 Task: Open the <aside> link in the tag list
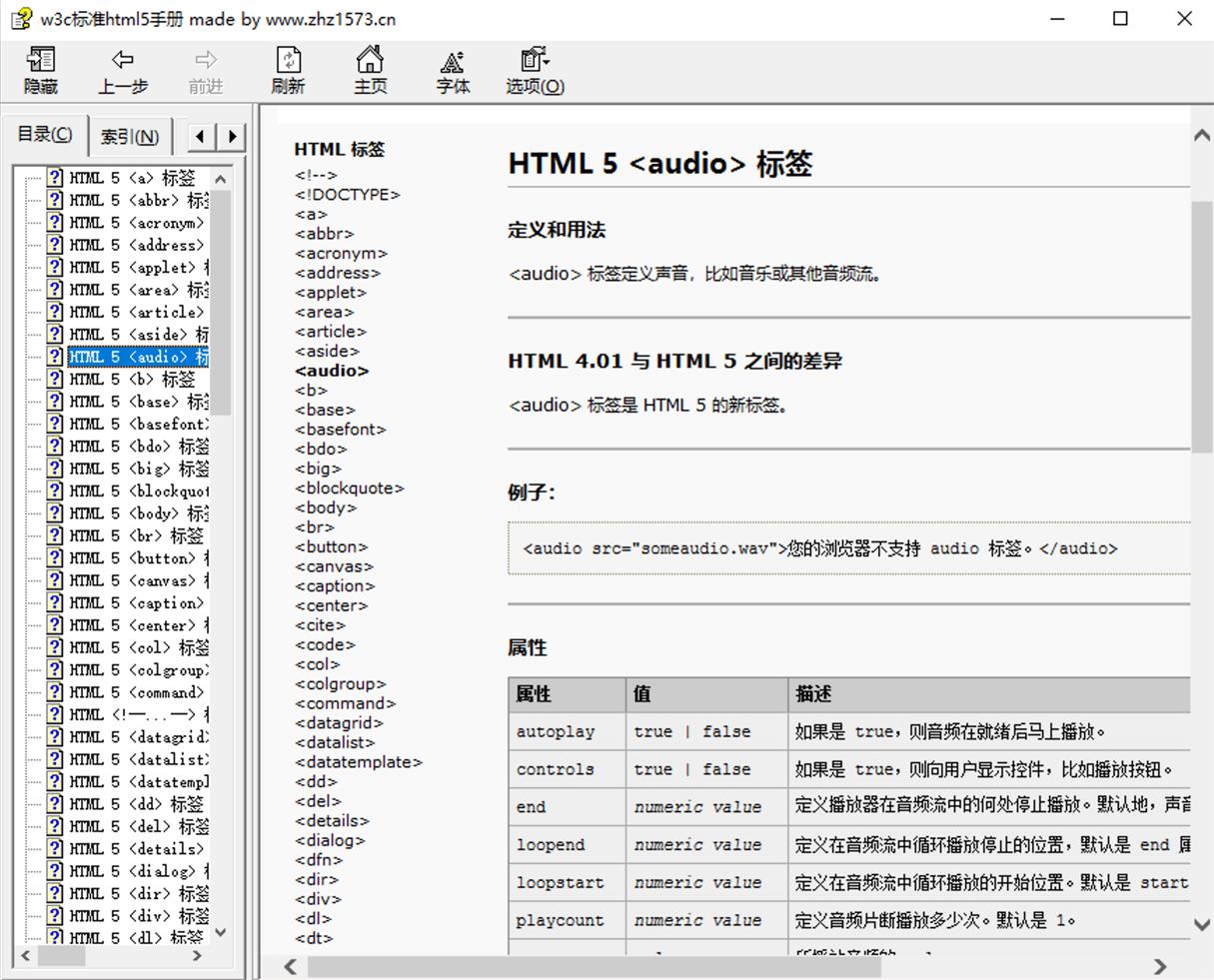[x=327, y=351]
